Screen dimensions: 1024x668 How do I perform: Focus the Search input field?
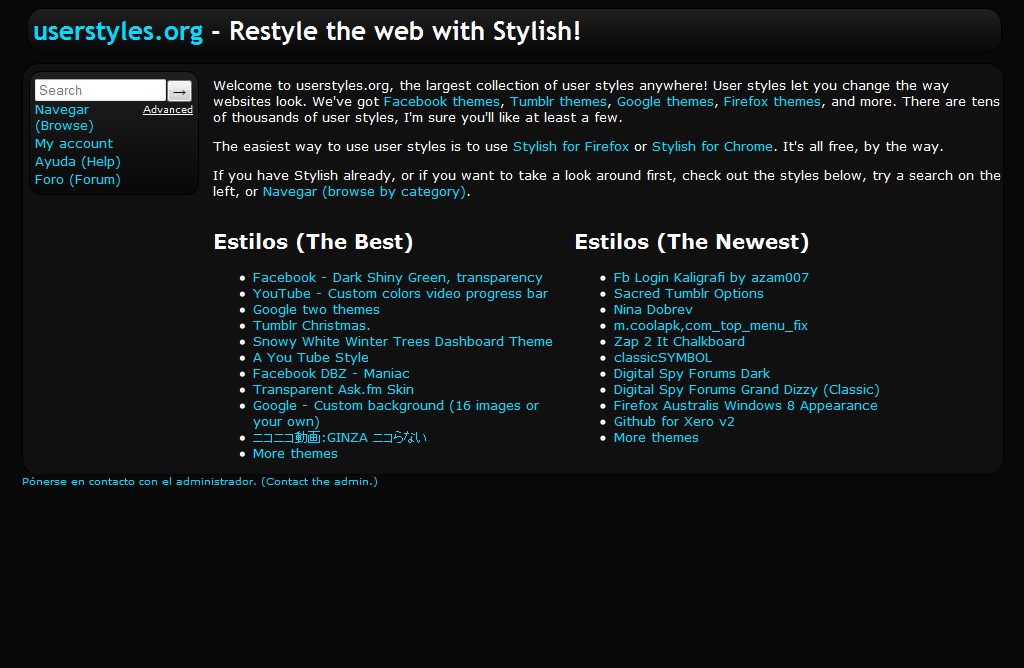[101, 90]
